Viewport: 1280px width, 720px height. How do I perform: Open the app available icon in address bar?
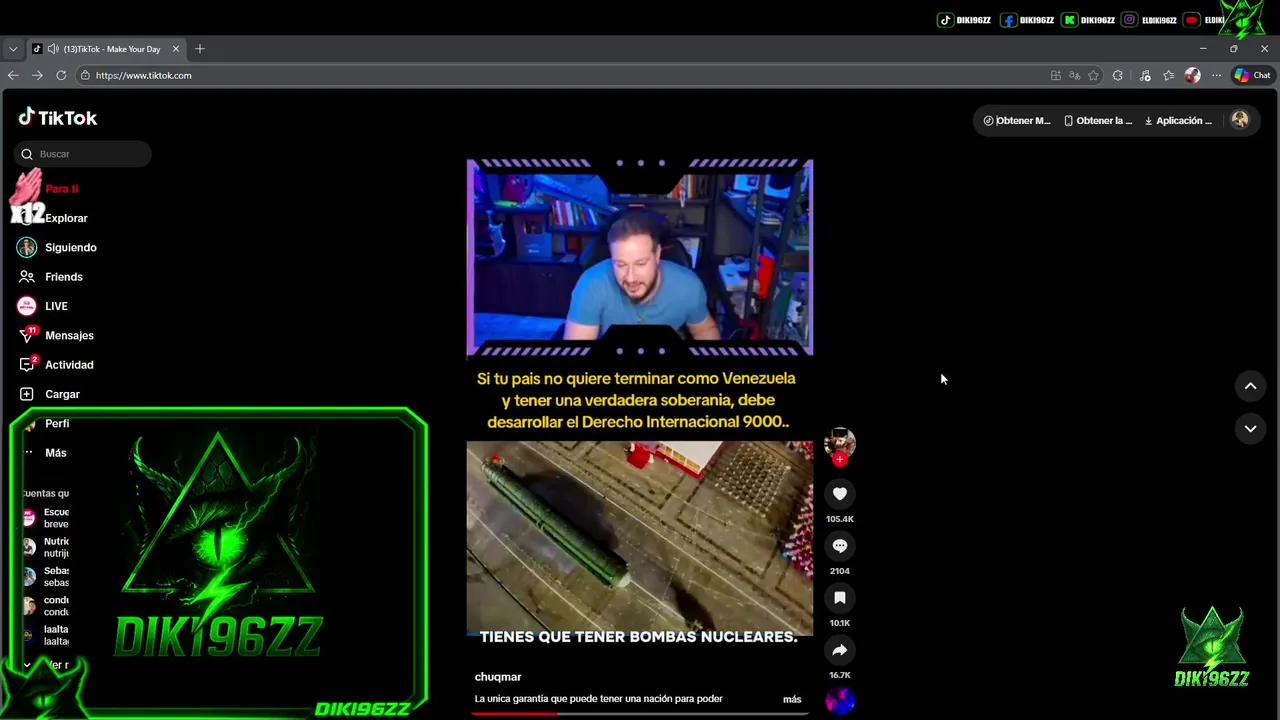(1056, 75)
